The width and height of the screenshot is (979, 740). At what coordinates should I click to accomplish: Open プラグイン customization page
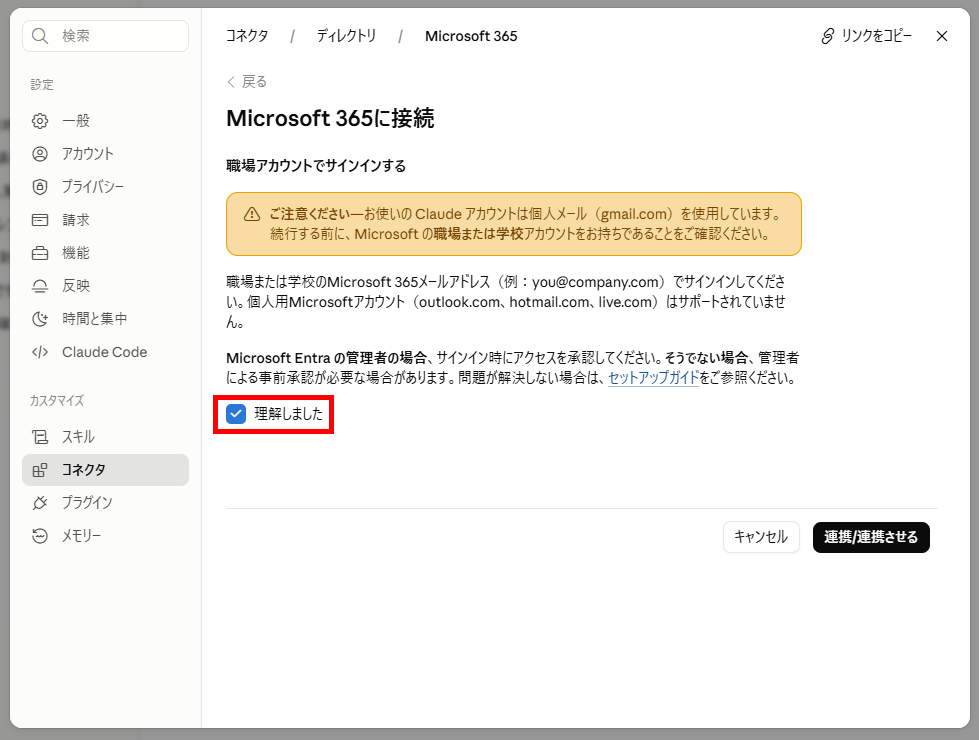coord(106,503)
